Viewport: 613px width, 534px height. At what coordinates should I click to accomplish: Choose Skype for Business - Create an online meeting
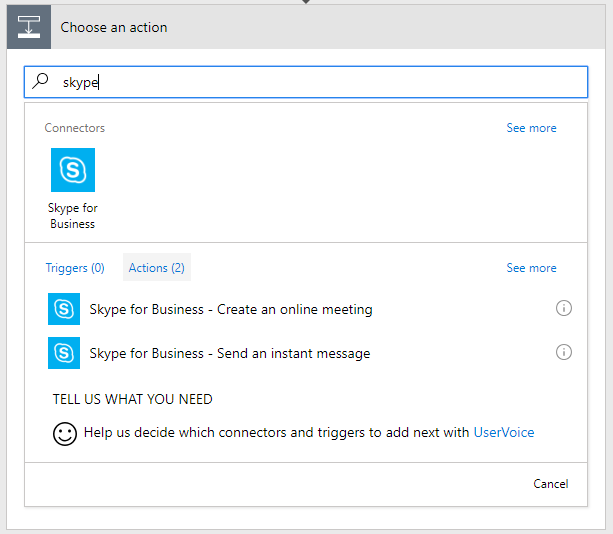pyautogui.click(x=231, y=310)
